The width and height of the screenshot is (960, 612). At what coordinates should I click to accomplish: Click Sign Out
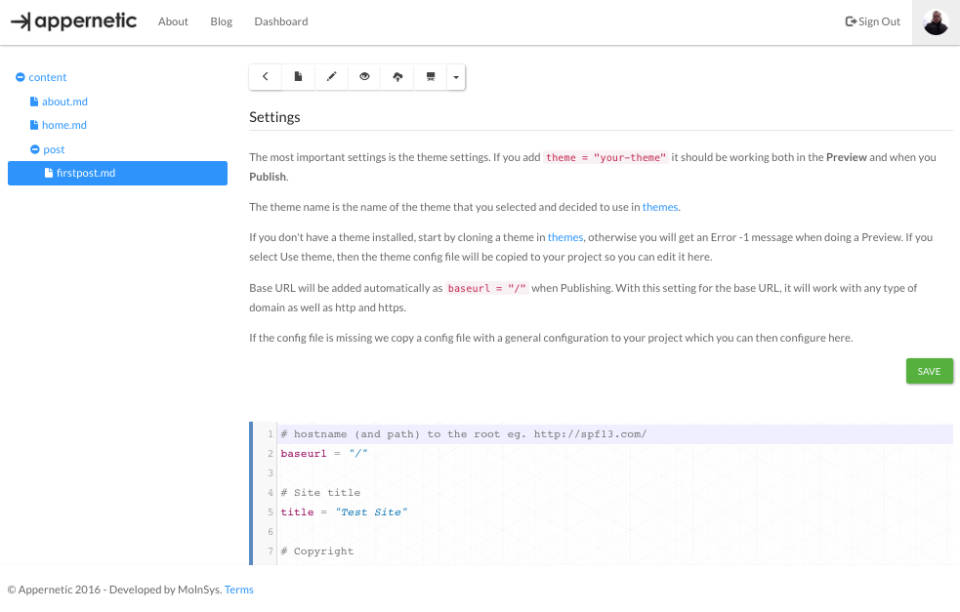873,22
